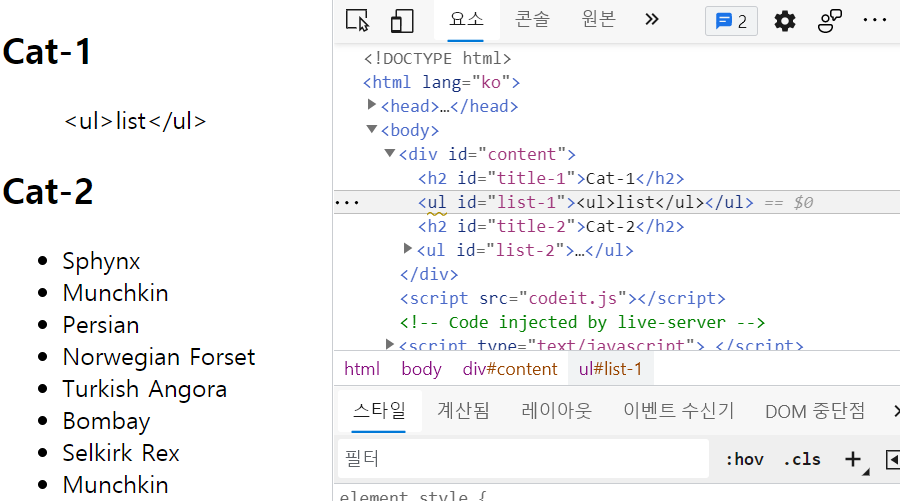Click the <ul>list</ul> text on page
The width and height of the screenshot is (900, 501).
(135, 121)
